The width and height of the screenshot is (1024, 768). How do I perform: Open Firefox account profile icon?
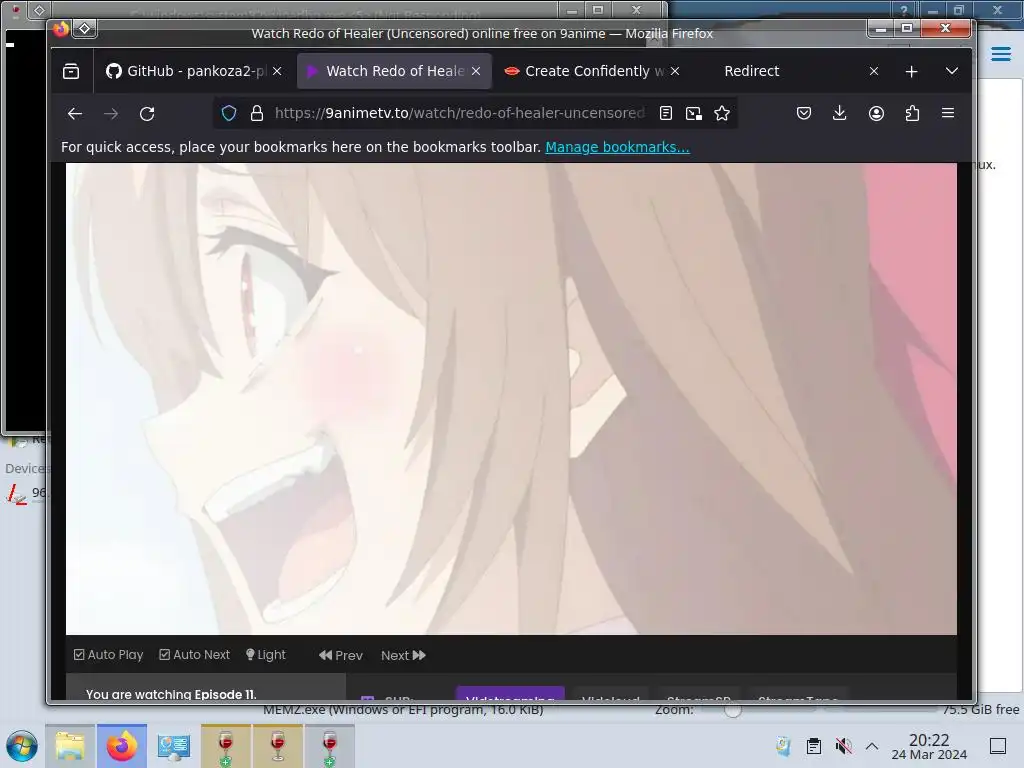click(x=876, y=114)
